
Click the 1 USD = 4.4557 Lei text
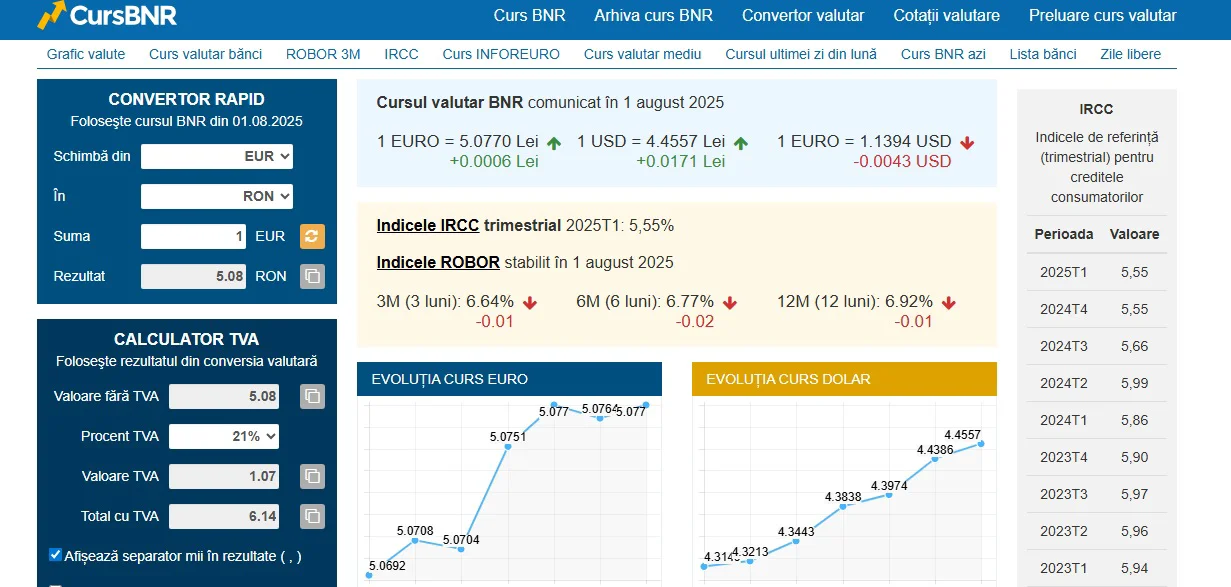click(x=651, y=141)
